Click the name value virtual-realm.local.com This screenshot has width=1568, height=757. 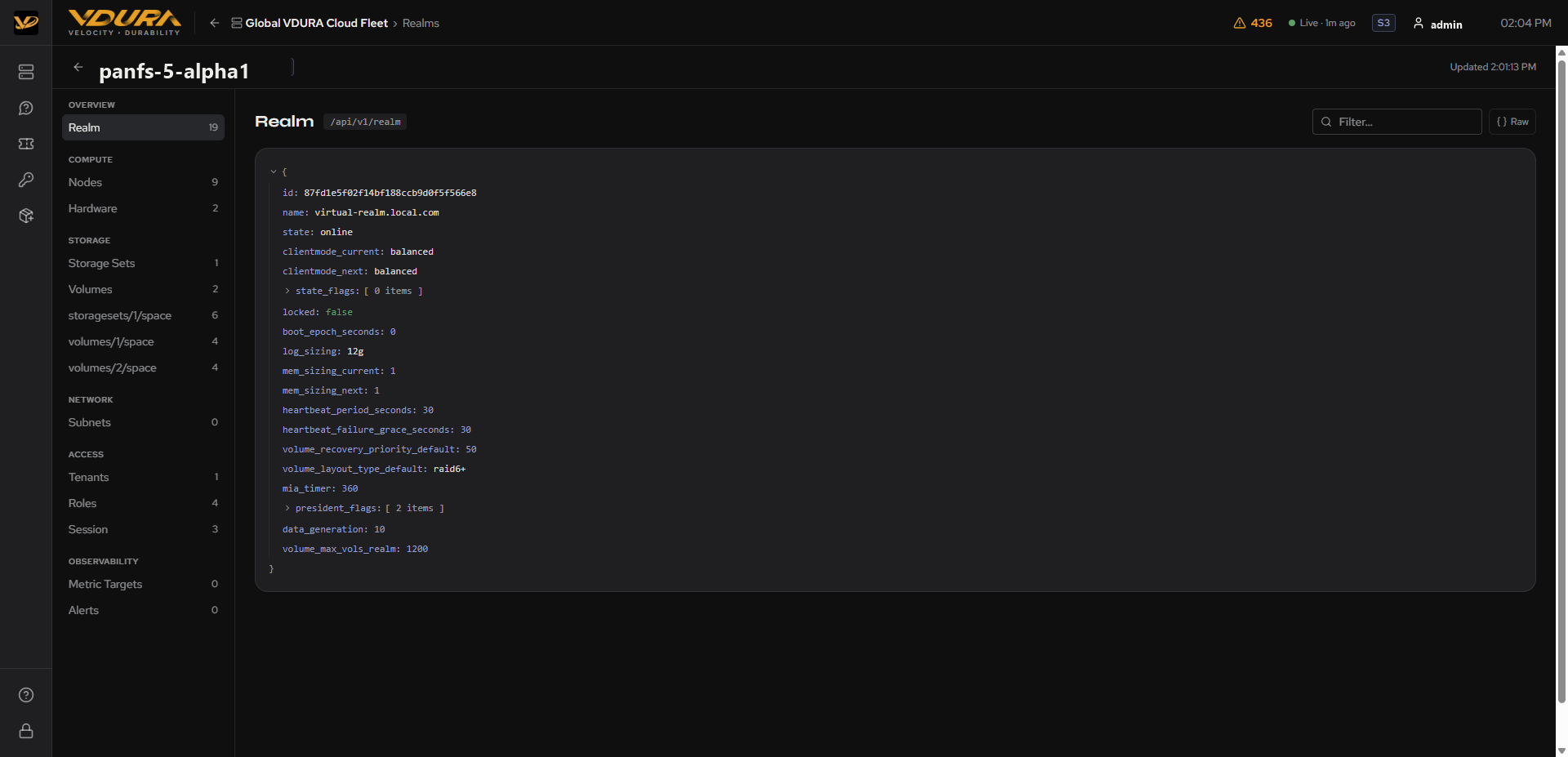pyautogui.click(x=376, y=212)
